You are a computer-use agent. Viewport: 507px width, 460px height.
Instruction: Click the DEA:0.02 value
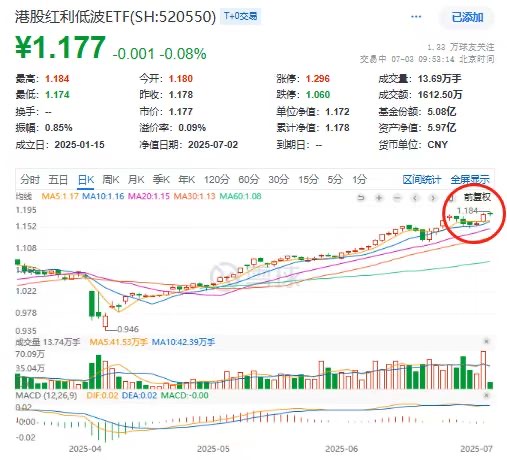click(x=140, y=396)
